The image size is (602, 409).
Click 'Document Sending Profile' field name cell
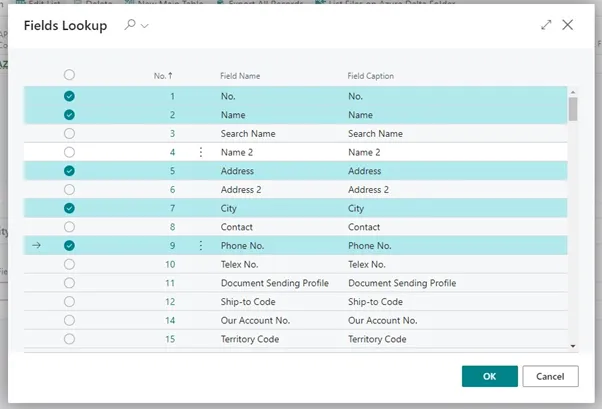275,283
